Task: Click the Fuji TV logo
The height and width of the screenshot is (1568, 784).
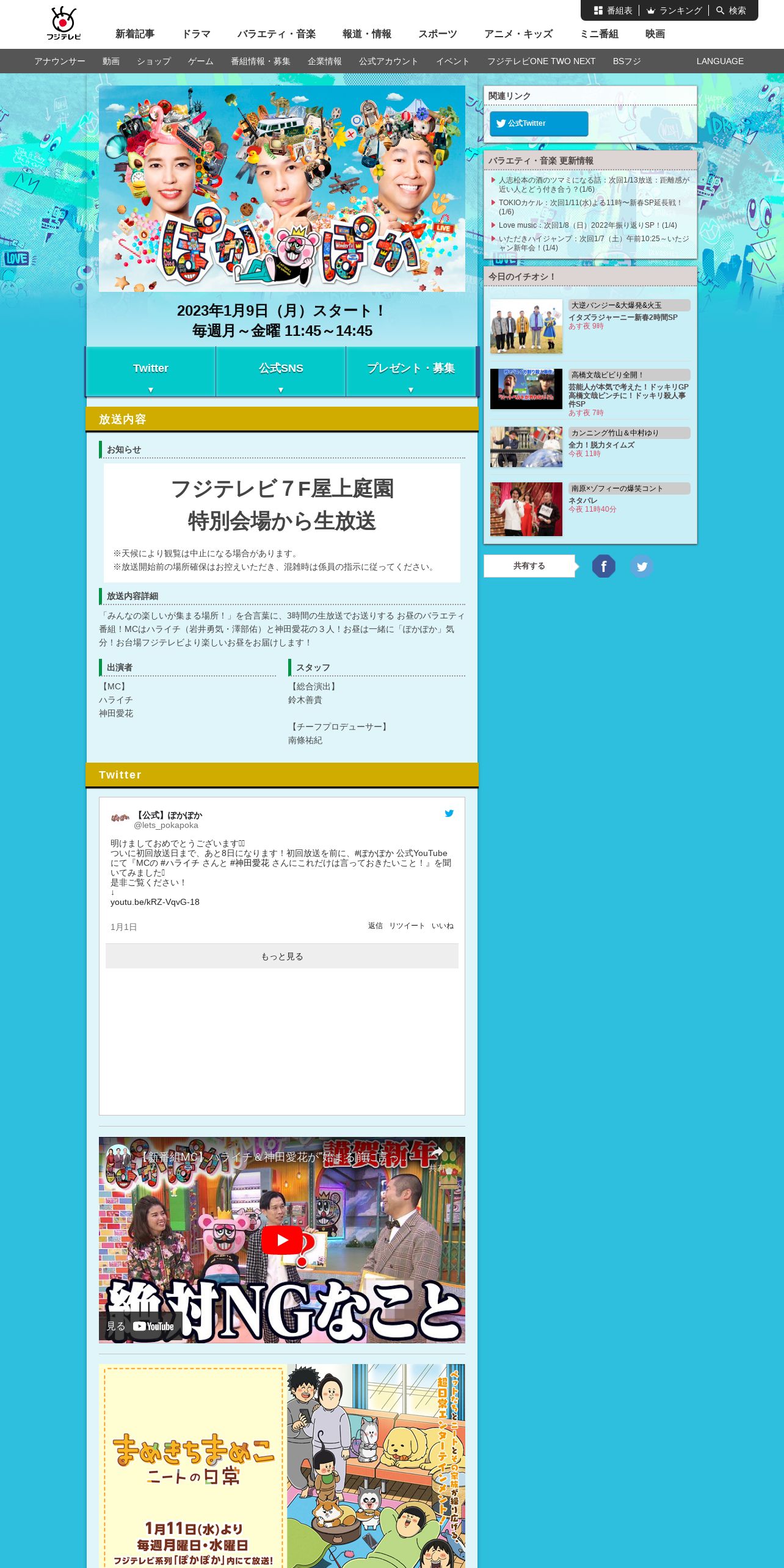Action: click(64, 24)
